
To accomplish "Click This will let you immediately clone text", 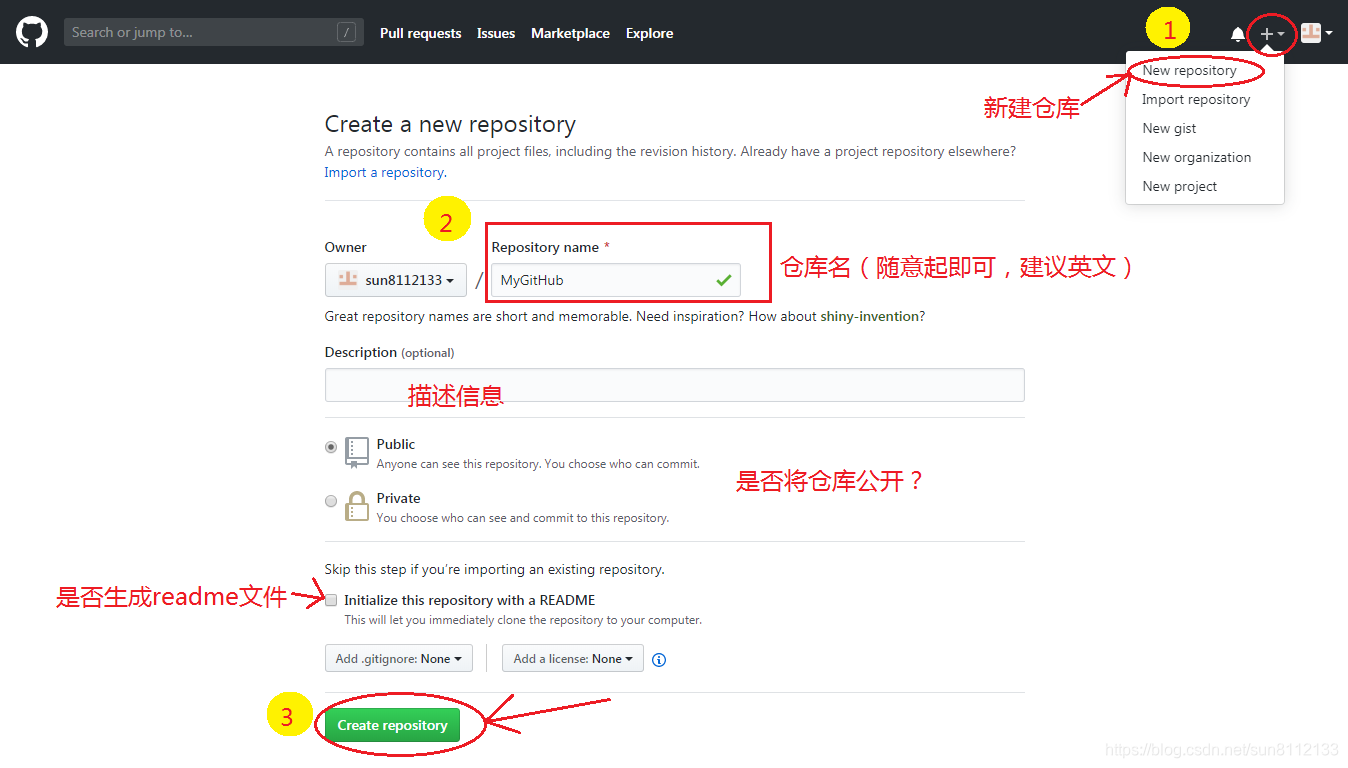I will (523, 620).
